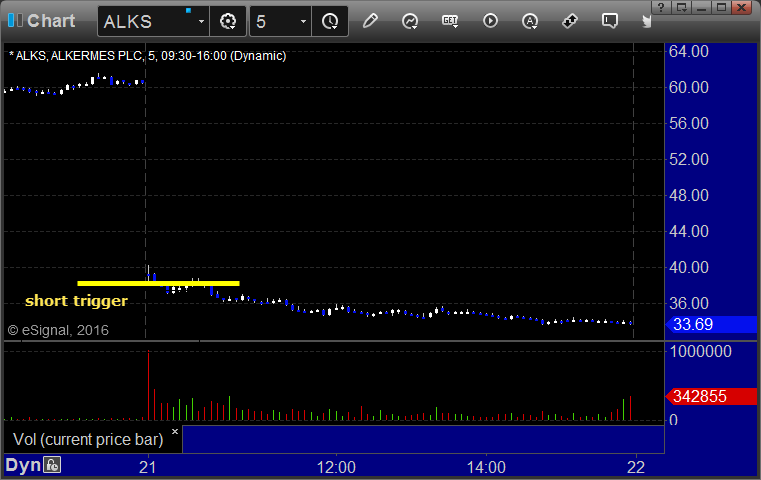Open the studies chart-circle icon

410,21
